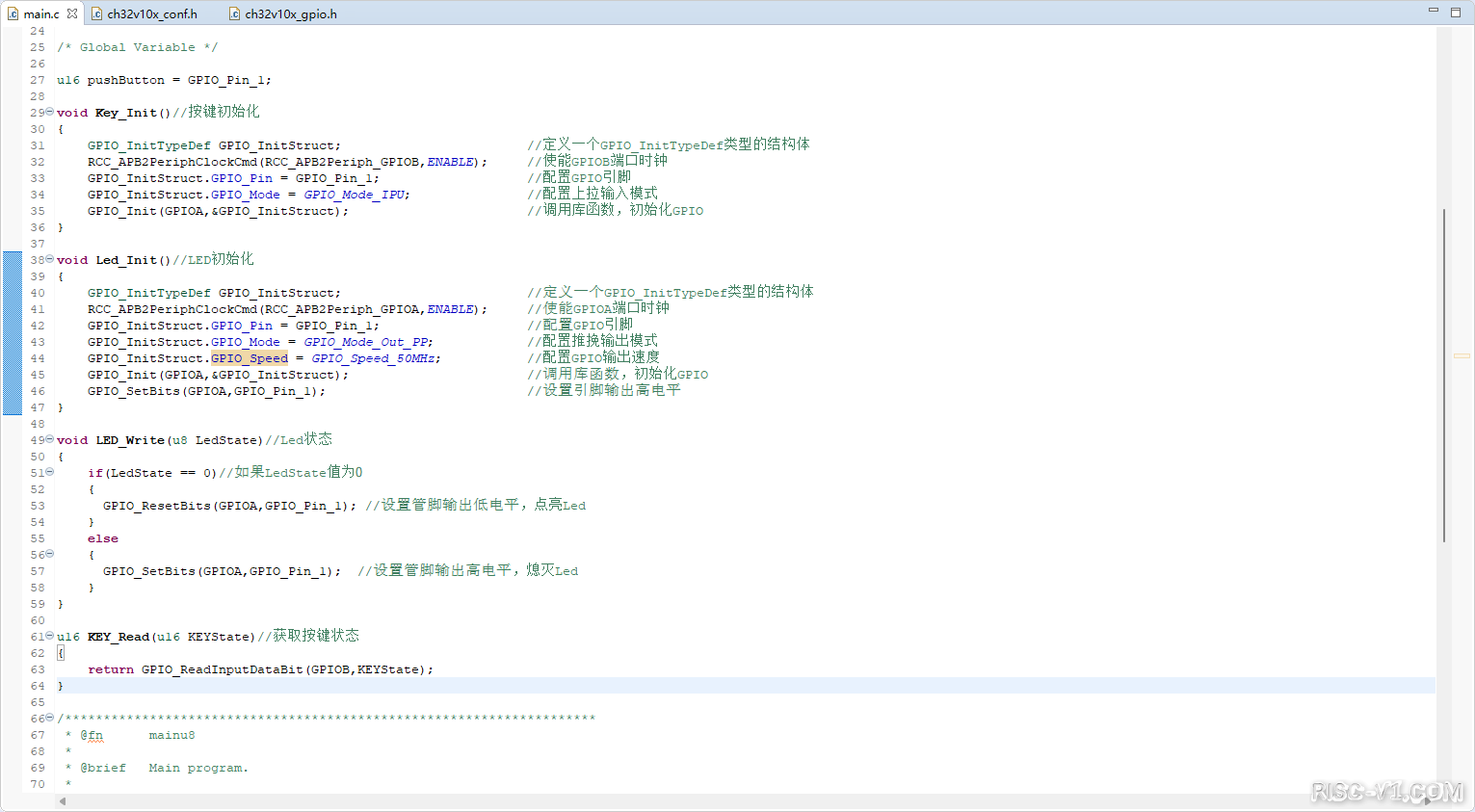Click the Key_Init function name
This screenshot has height=812, width=1475.
click(126, 113)
